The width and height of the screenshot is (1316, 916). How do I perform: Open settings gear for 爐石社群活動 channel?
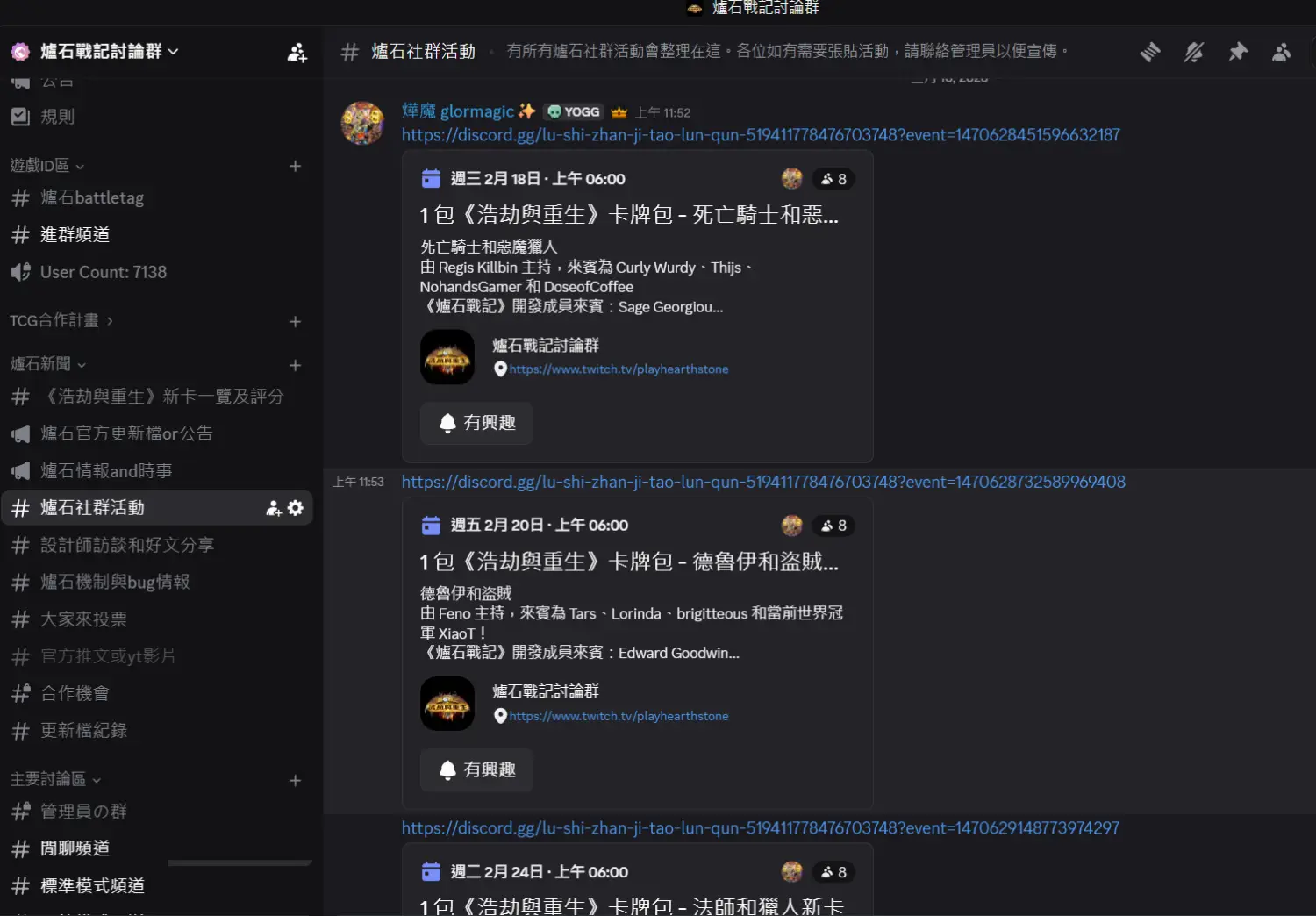(x=296, y=508)
